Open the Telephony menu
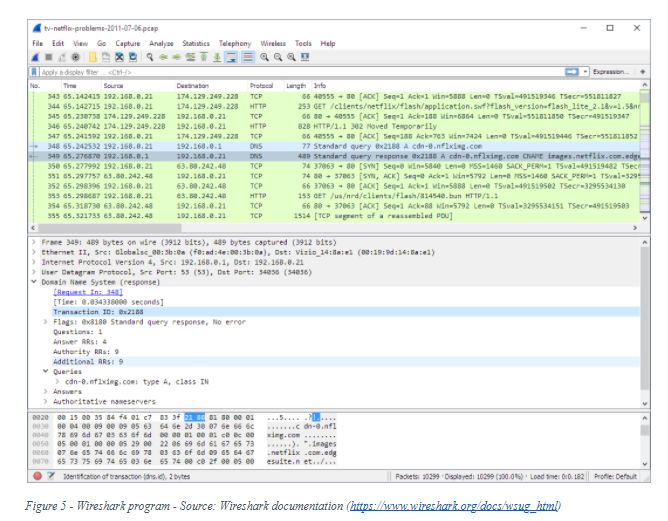 (x=235, y=43)
